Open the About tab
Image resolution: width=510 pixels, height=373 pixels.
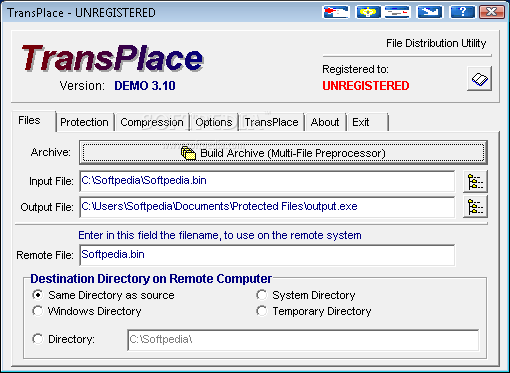coord(325,122)
